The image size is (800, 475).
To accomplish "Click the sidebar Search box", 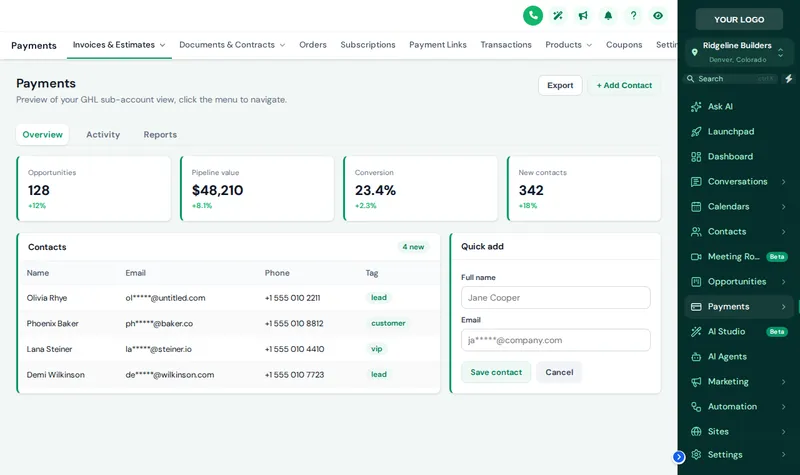I will (x=731, y=79).
